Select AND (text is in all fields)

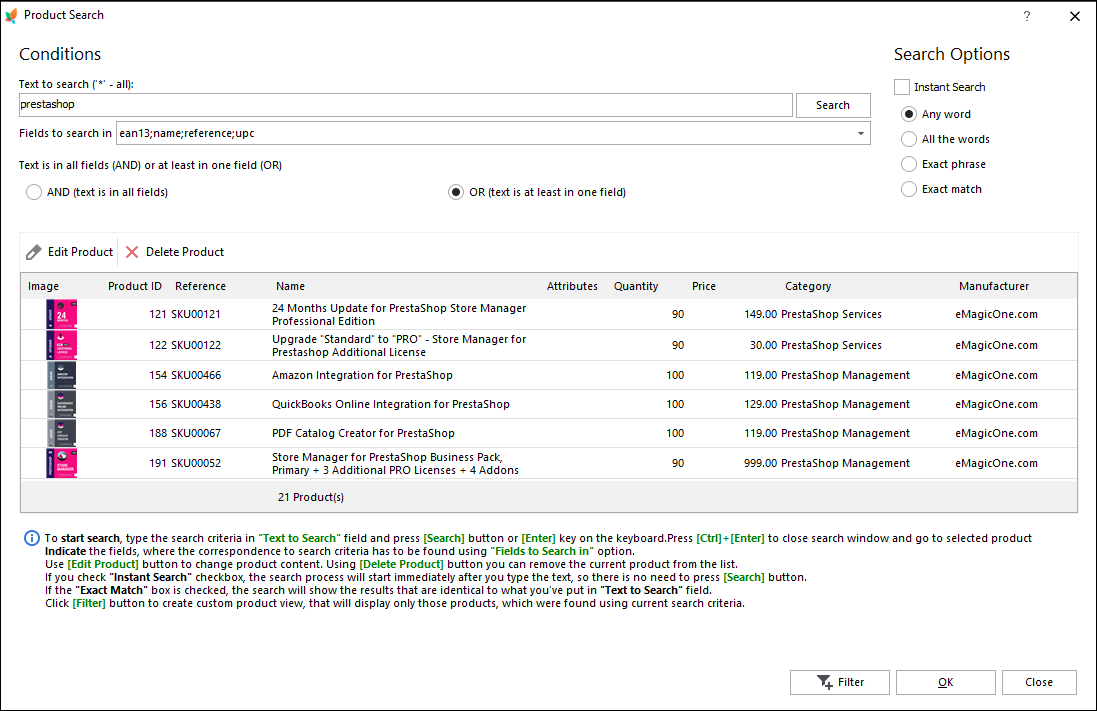(34, 192)
